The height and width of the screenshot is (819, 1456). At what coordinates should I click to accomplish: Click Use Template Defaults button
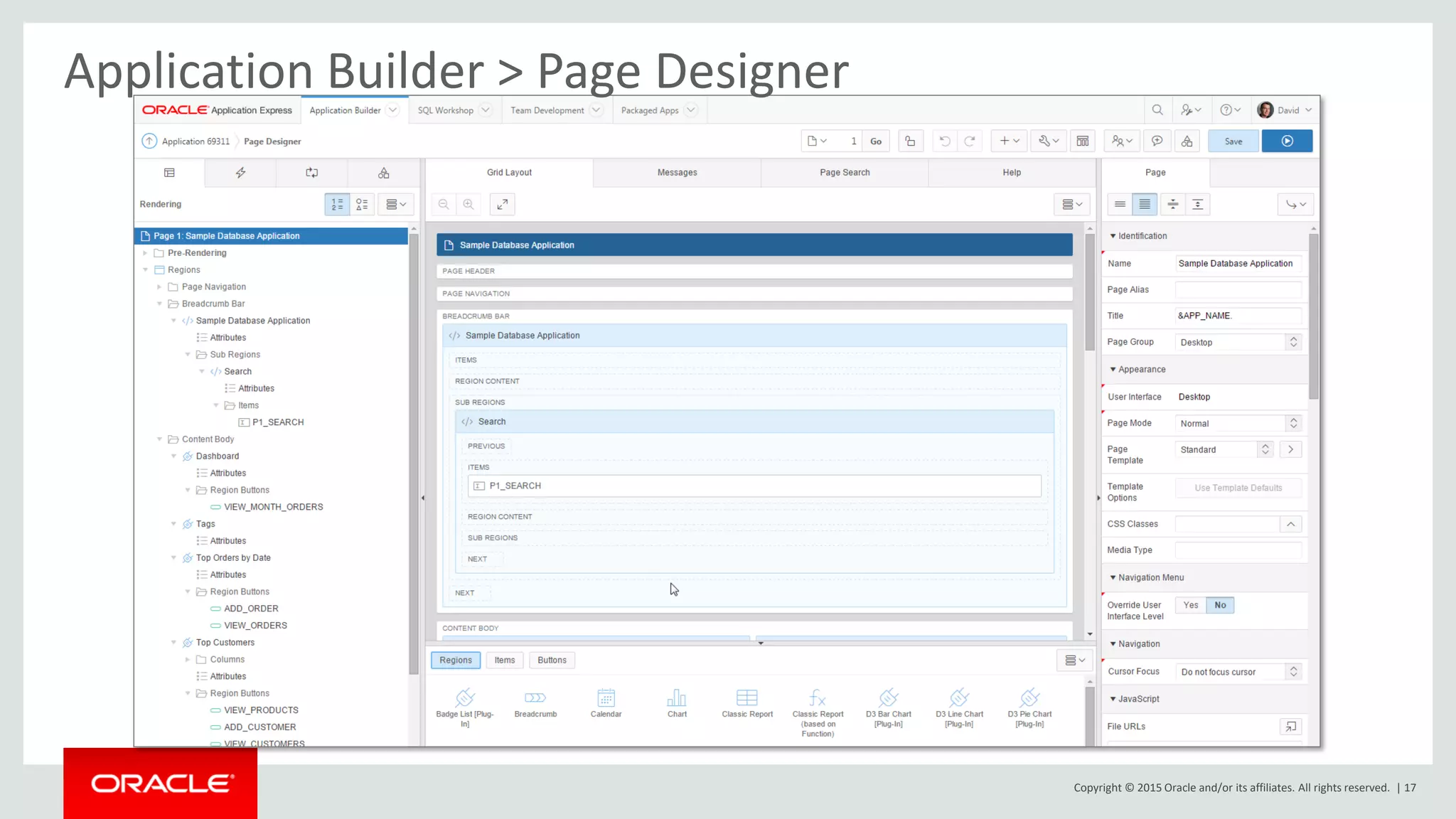pyautogui.click(x=1238, y=488)
